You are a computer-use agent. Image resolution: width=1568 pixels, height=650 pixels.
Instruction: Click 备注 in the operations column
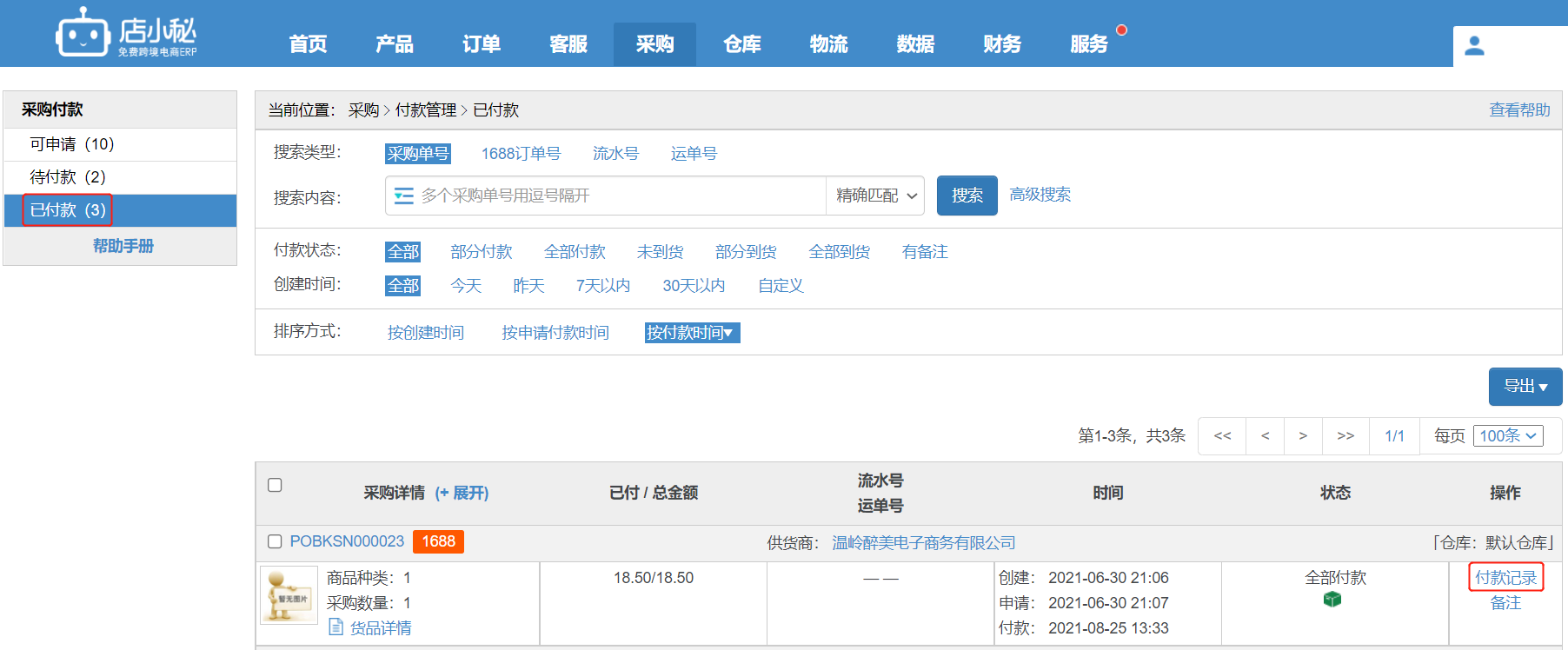click(1505, 603)
